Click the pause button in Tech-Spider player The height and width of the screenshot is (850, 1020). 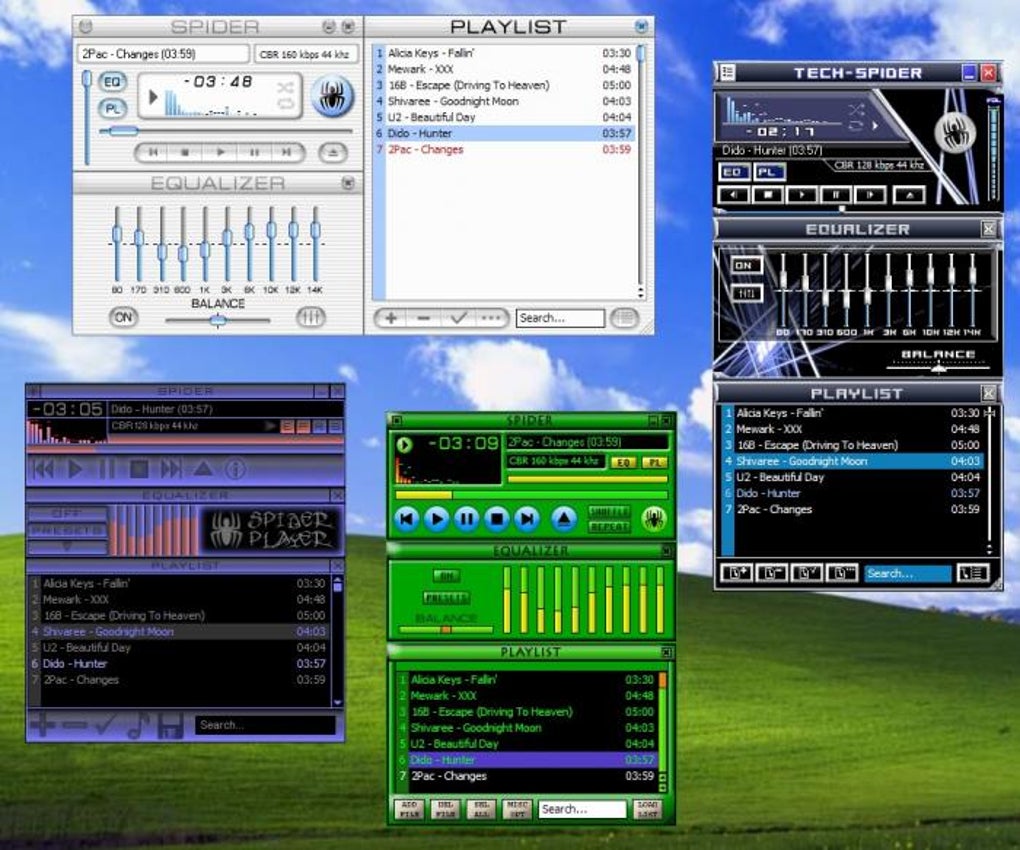point(836,195)
